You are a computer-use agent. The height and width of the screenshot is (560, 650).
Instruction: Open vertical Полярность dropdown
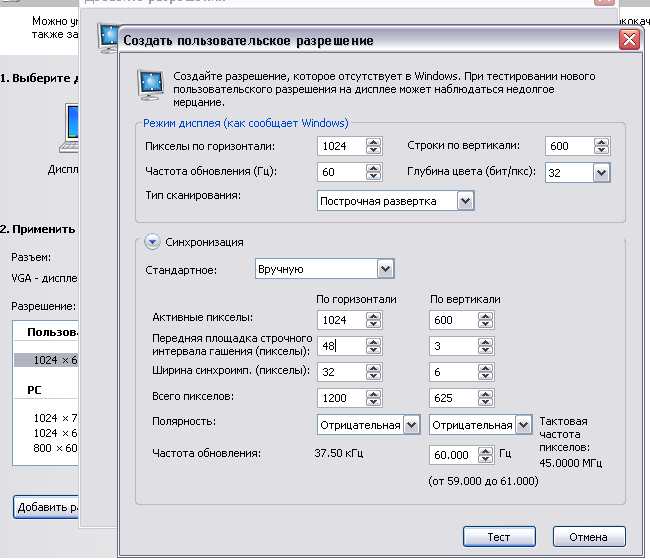[x=523, y=425]
